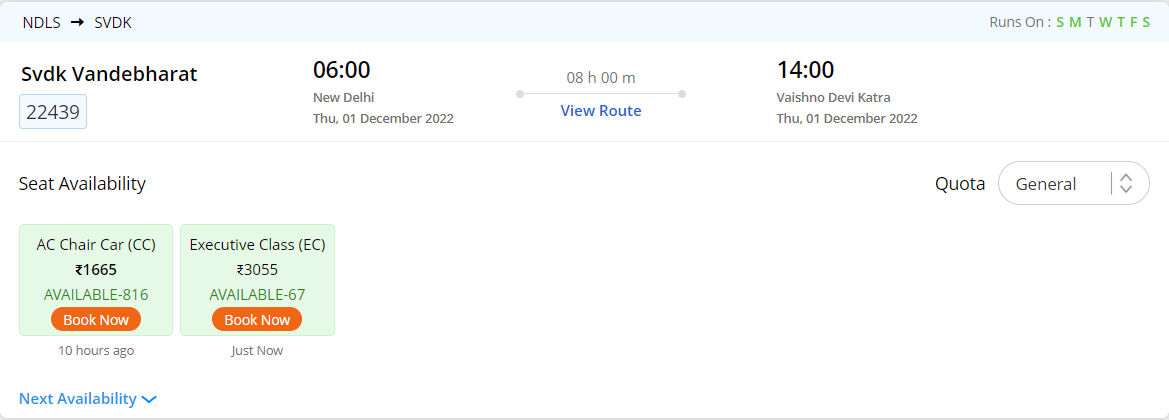Book Now for AC Chair Car

pos(96,320)
